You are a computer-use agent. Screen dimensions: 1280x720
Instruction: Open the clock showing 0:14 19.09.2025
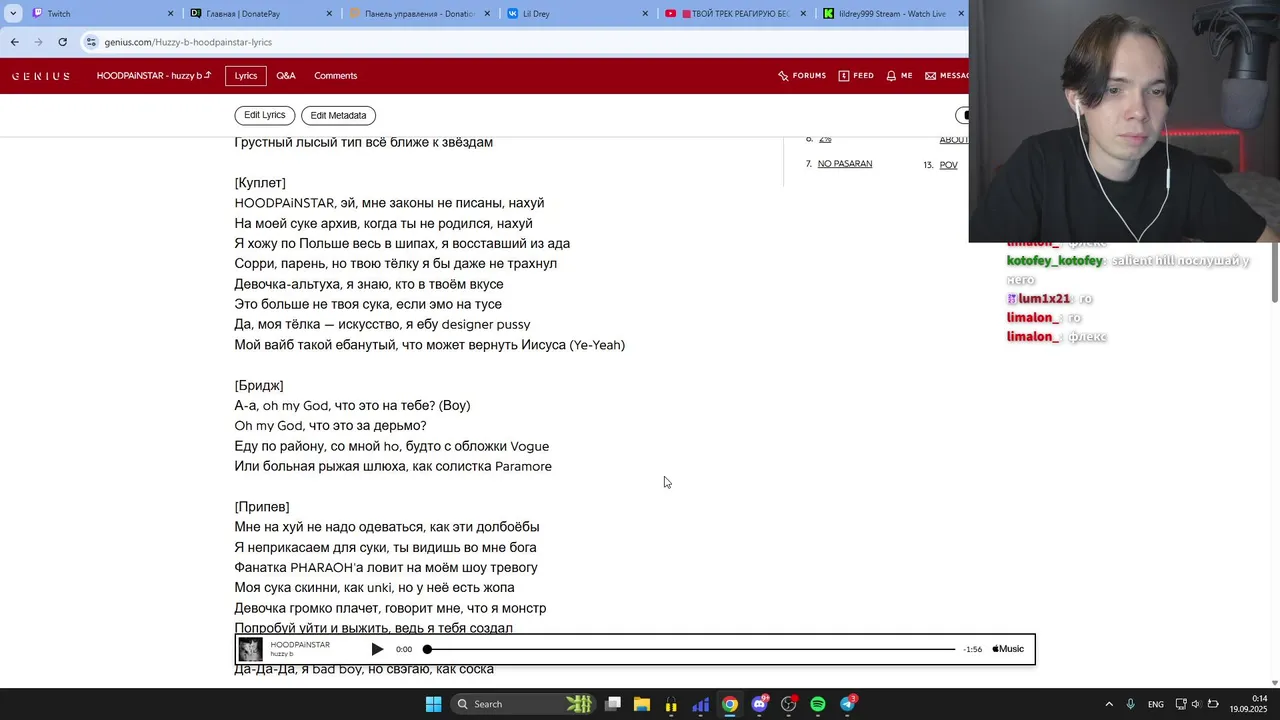(1249, 704)
